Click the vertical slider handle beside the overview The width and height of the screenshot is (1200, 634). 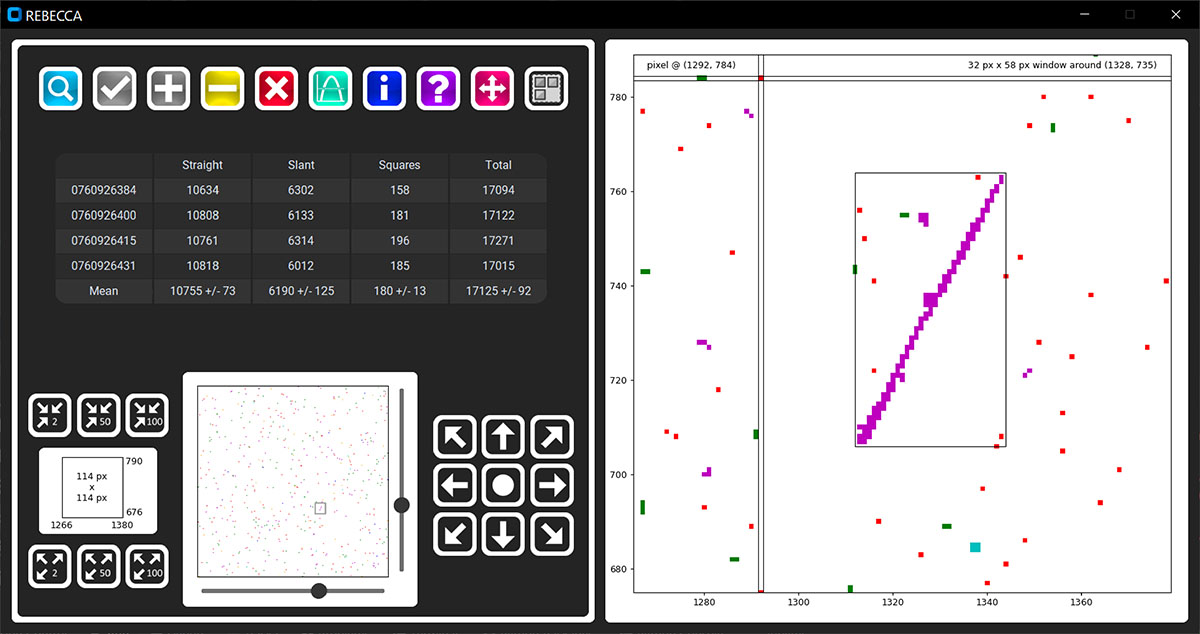coord(402,505)
